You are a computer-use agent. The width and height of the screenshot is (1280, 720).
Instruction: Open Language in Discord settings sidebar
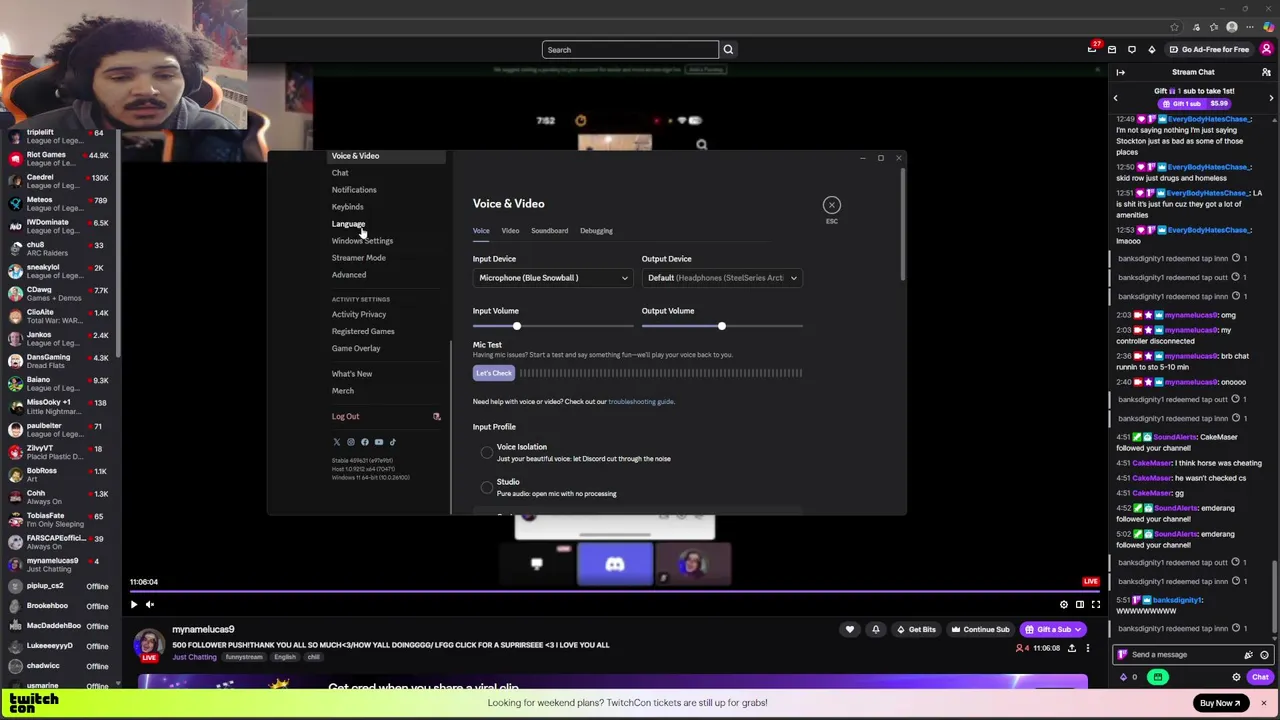pos(348,224)
